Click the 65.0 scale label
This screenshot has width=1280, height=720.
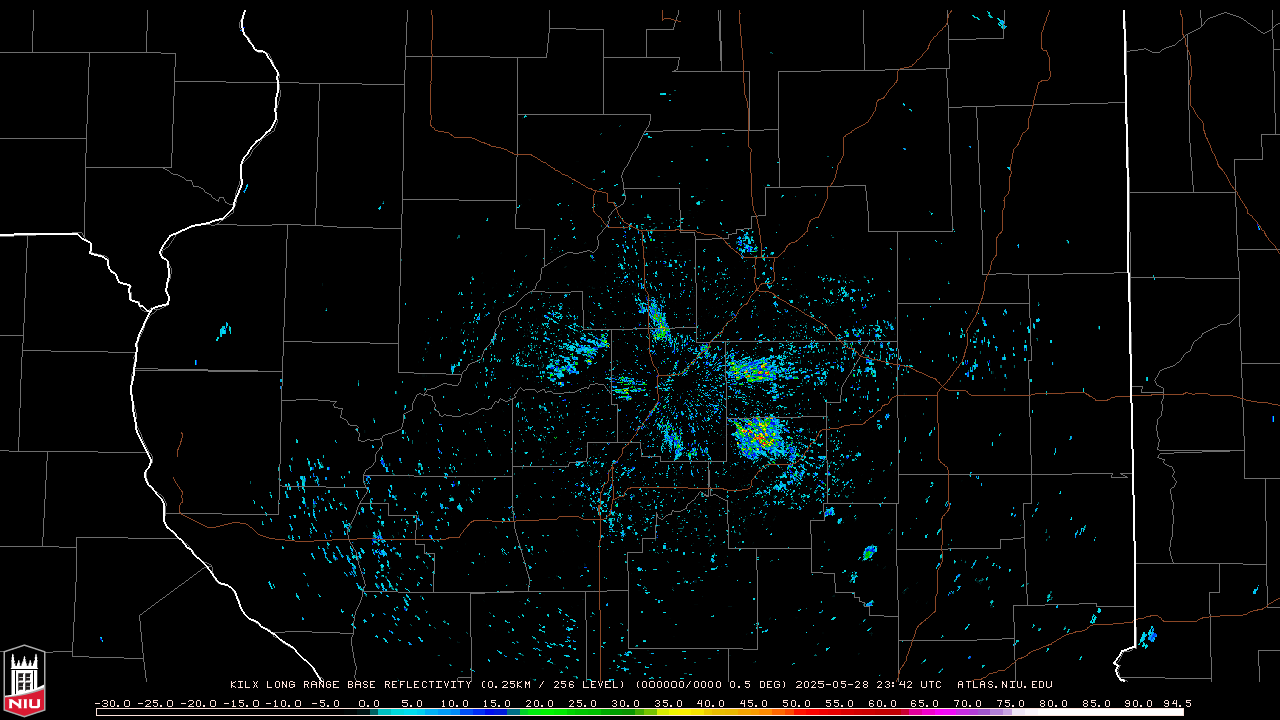pyautogui.click(x=926, y=704)
